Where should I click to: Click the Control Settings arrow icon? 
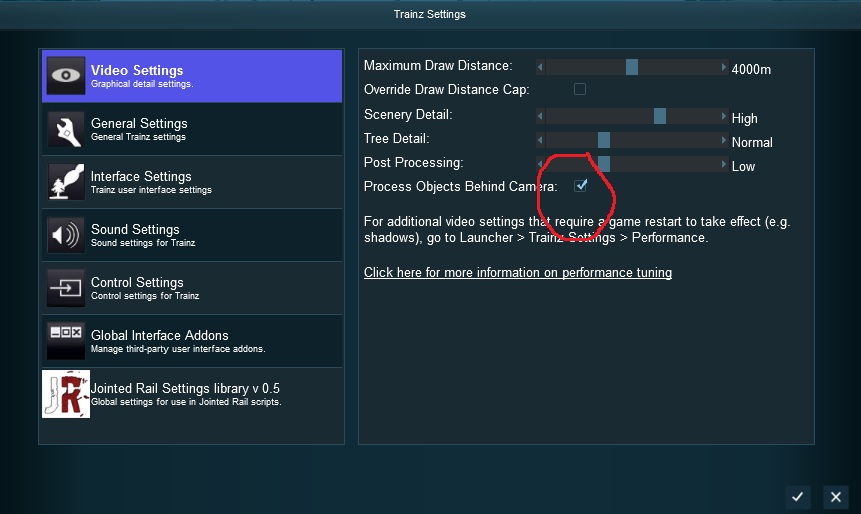click(66, 288)
